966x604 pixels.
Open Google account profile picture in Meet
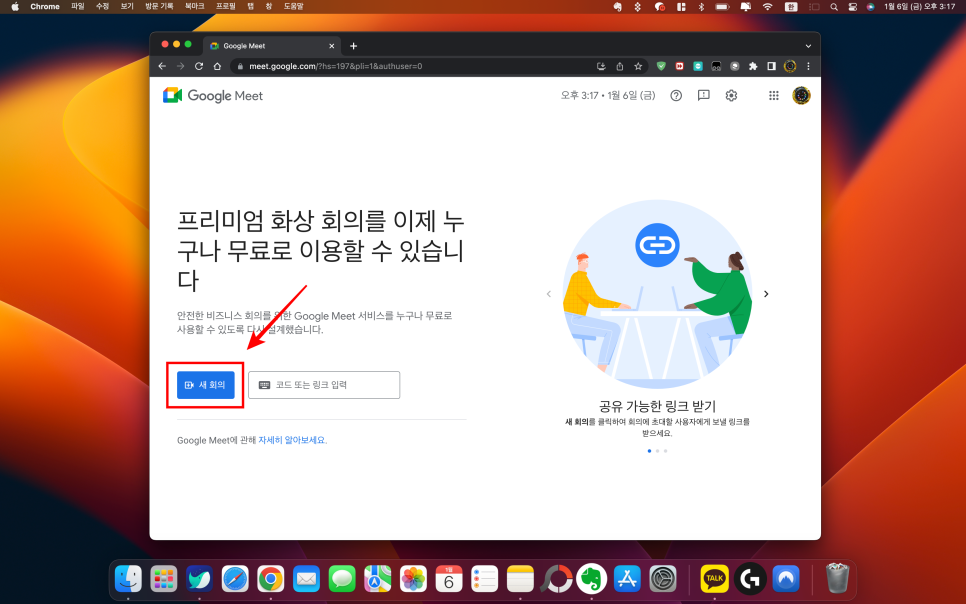801,96
